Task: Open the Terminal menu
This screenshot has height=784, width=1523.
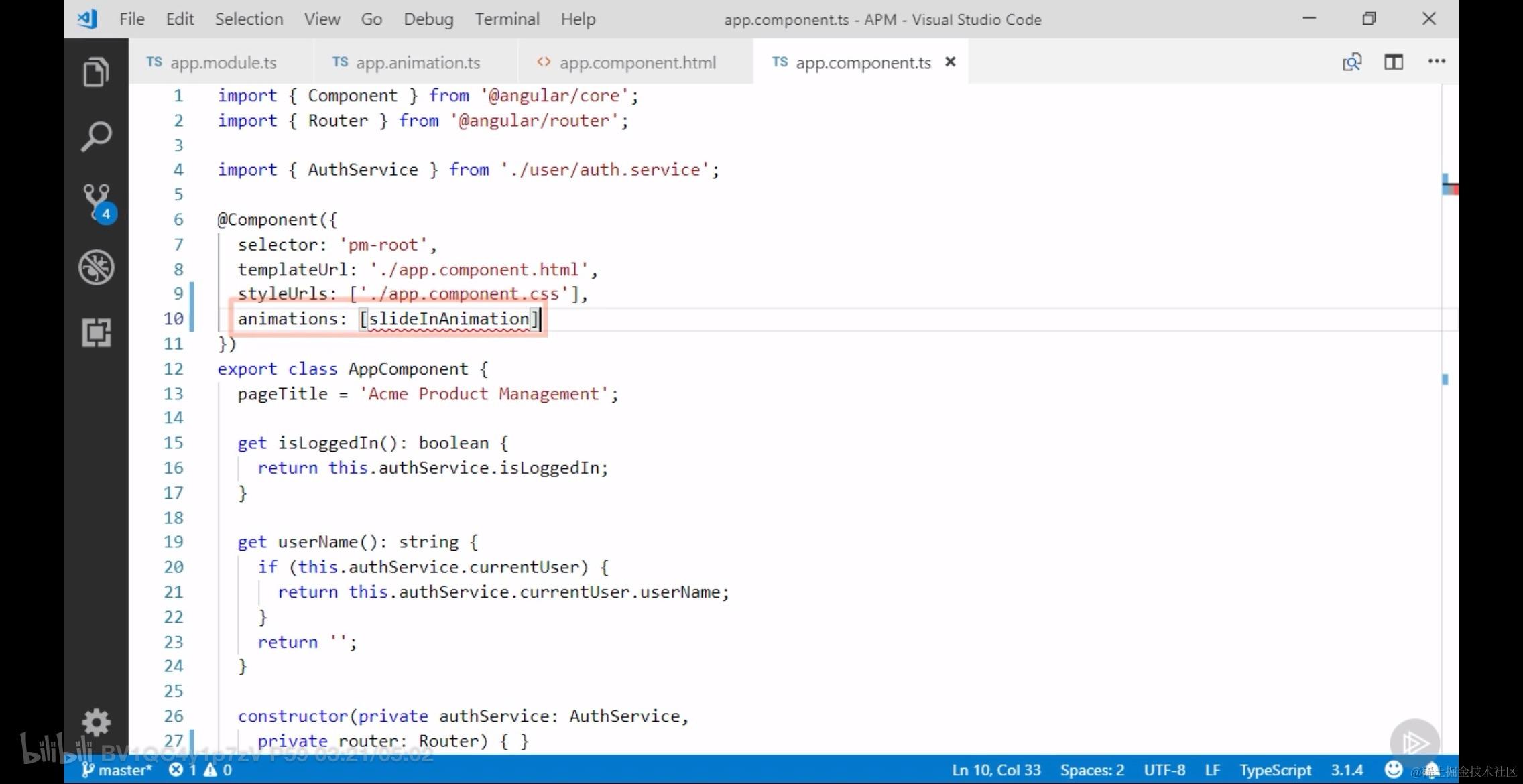Action: click(x=507, y=19)
